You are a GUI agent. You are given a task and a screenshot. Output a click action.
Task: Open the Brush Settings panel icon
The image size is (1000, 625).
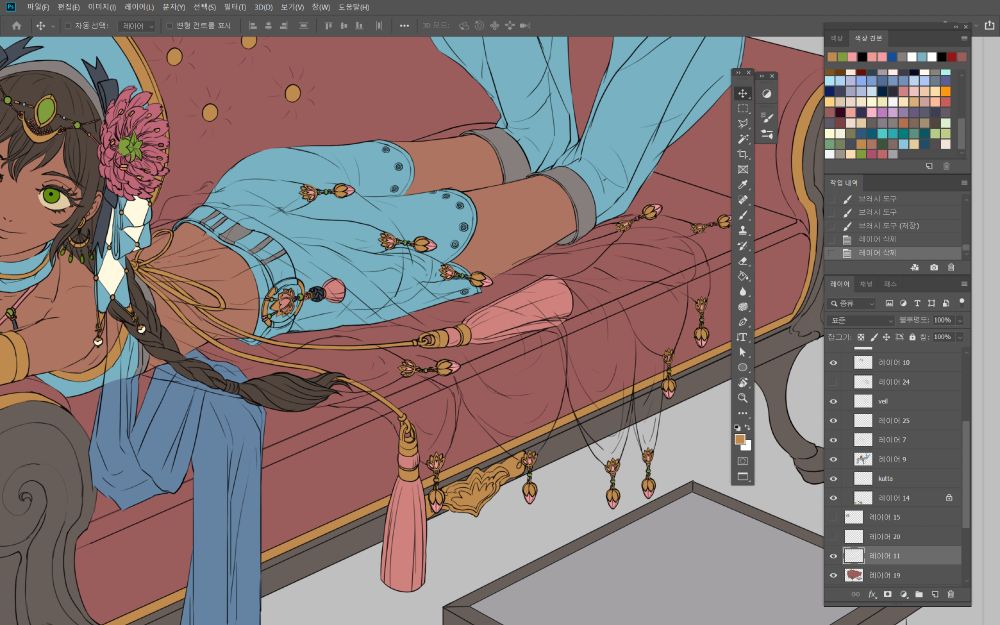tap(767, 119)
